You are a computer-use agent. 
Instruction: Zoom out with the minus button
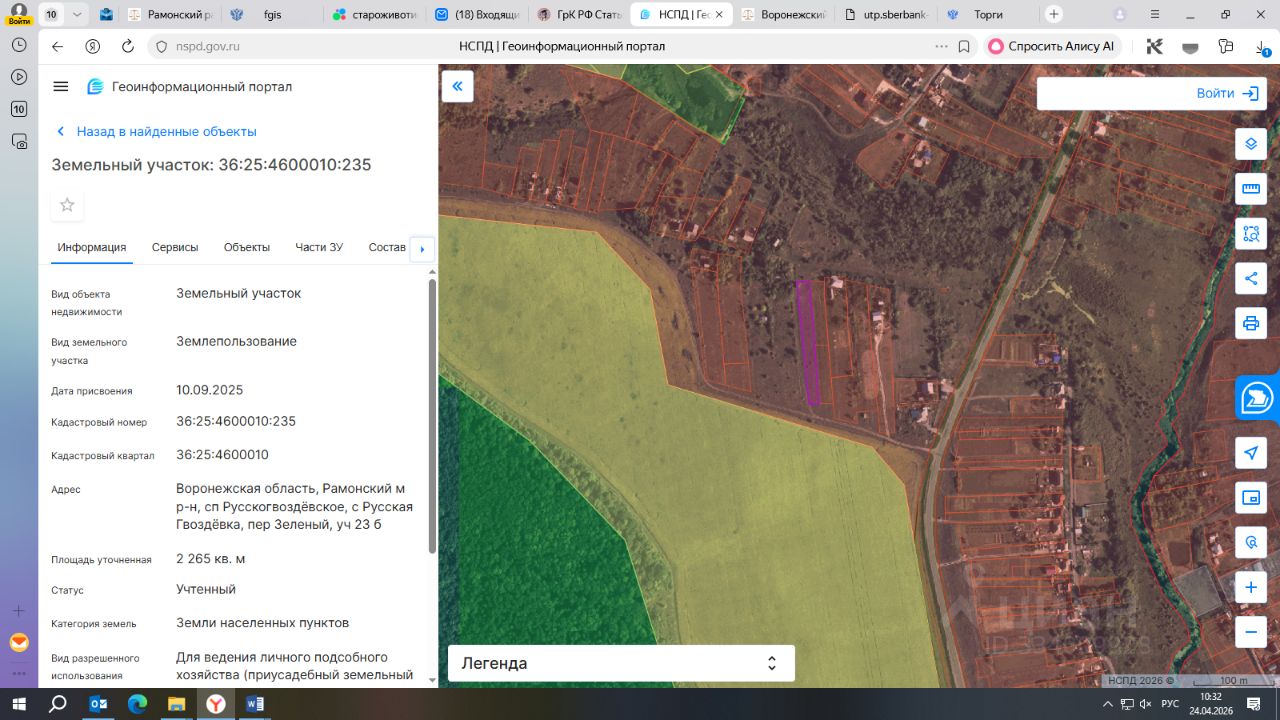(x=1250, y=632)
